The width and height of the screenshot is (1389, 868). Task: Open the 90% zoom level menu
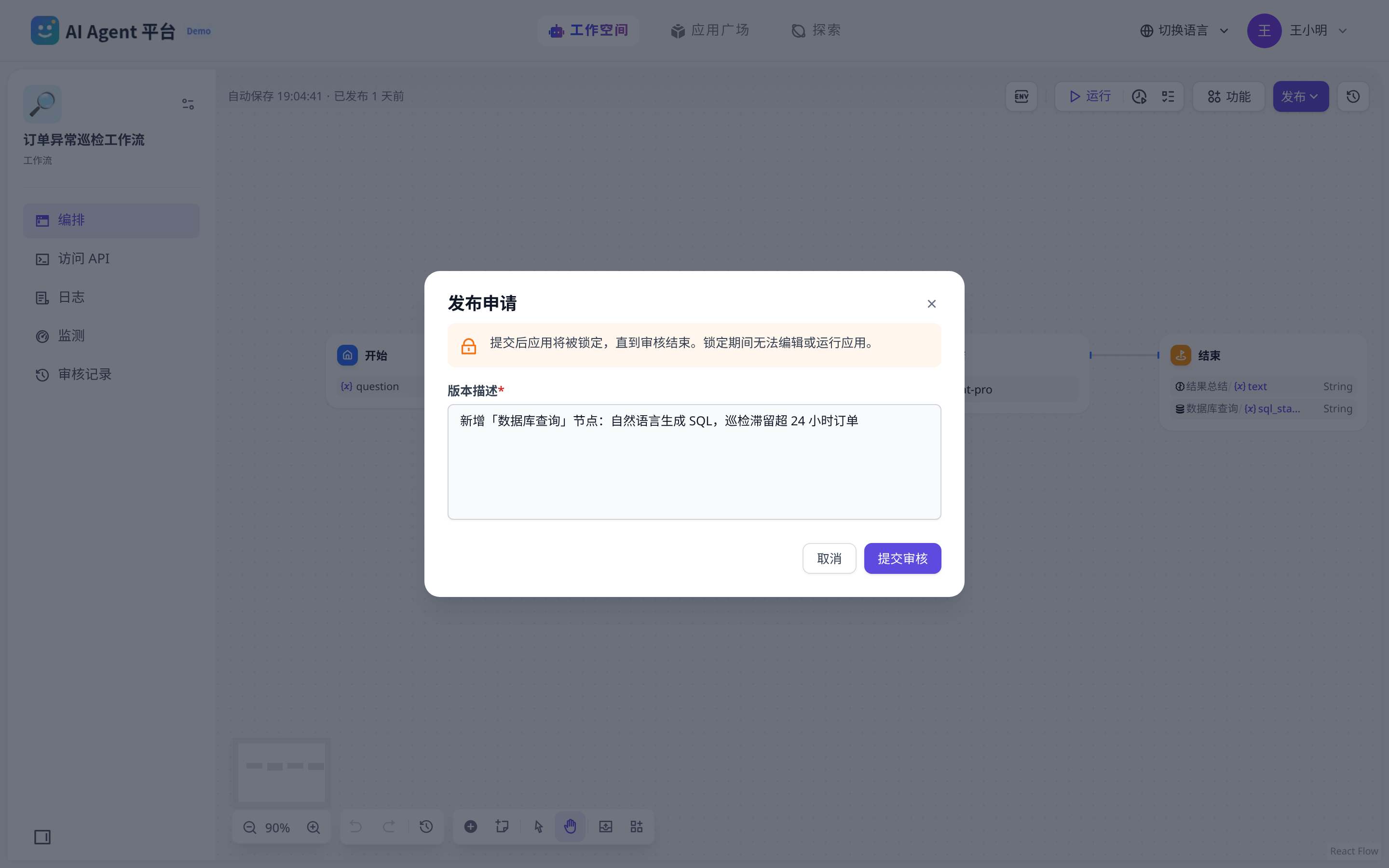coord(277,827)
